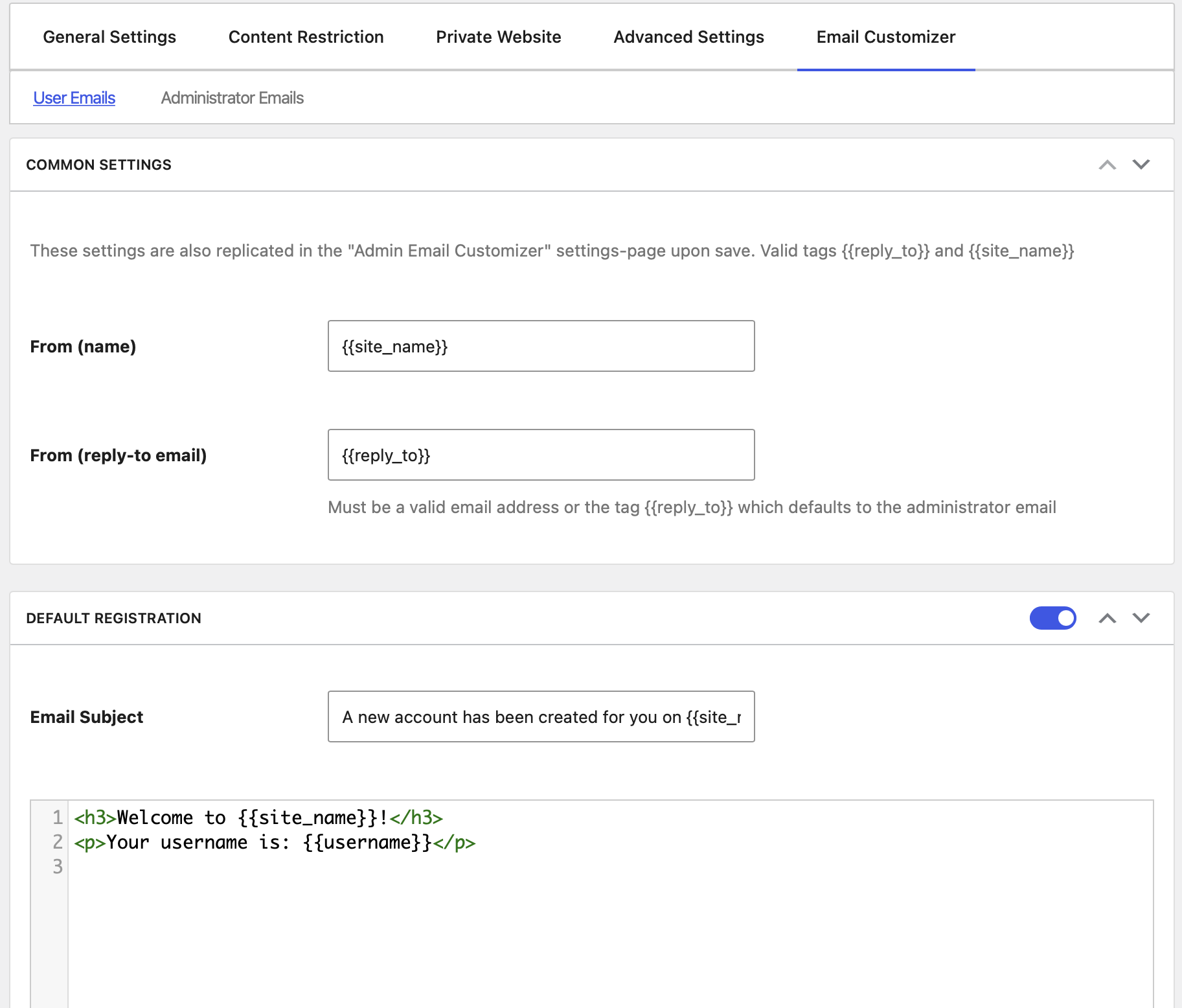Click the 'From (name)' label
Image resolution: width=1182 pixels, height=1008 pixels.
point(83,347)
